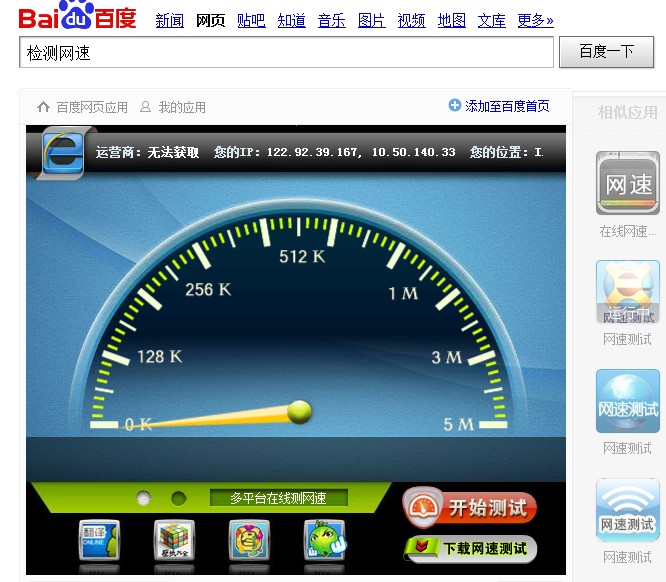The width and height of the screenshot is (666, 582).
Task: Go to 知道 section
Action: 291,20
